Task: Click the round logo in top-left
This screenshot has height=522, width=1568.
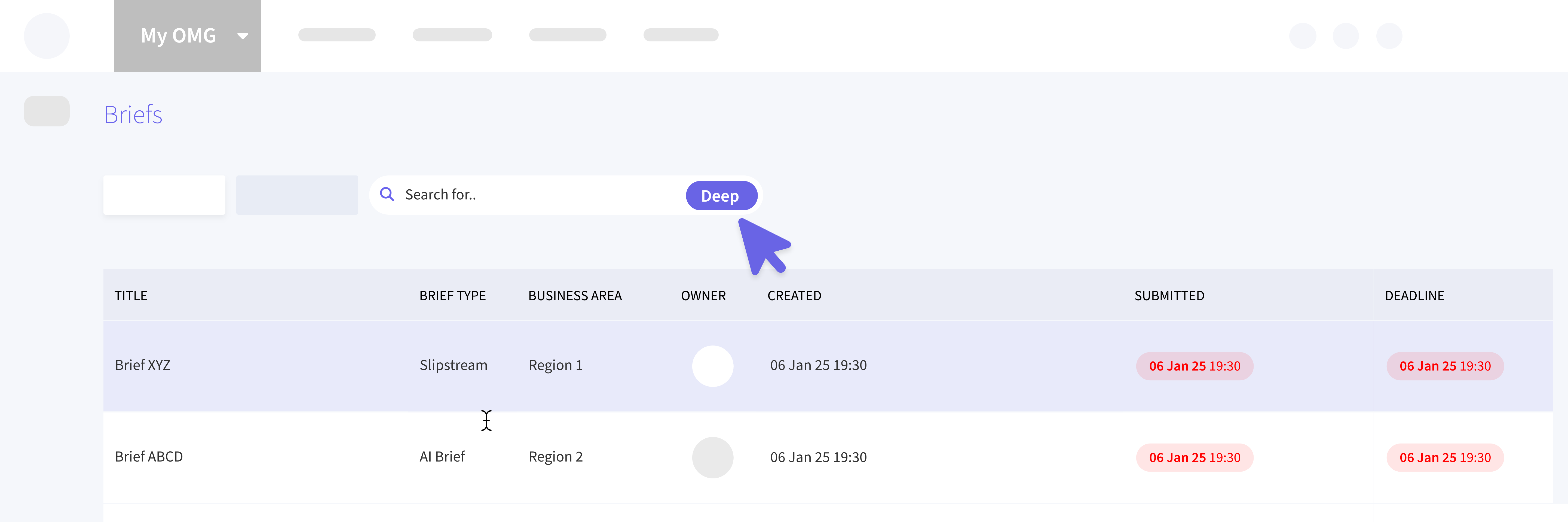Action: (47, 36)
